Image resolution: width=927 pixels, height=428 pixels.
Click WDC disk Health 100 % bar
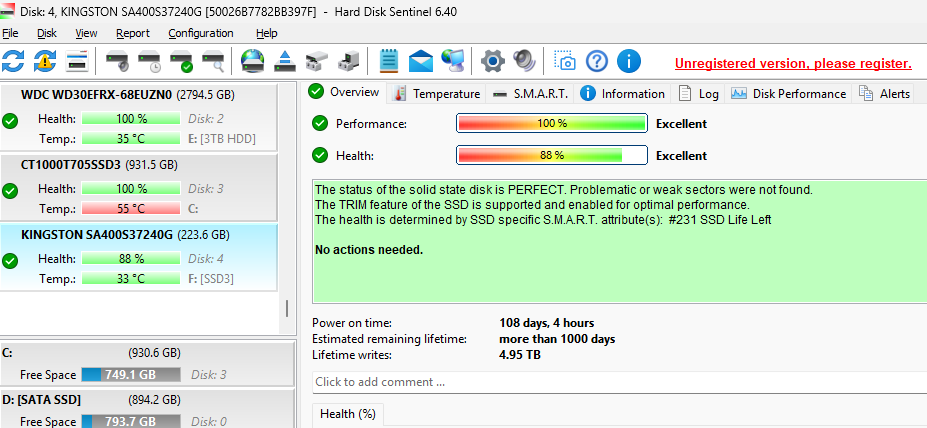point(131,119)
